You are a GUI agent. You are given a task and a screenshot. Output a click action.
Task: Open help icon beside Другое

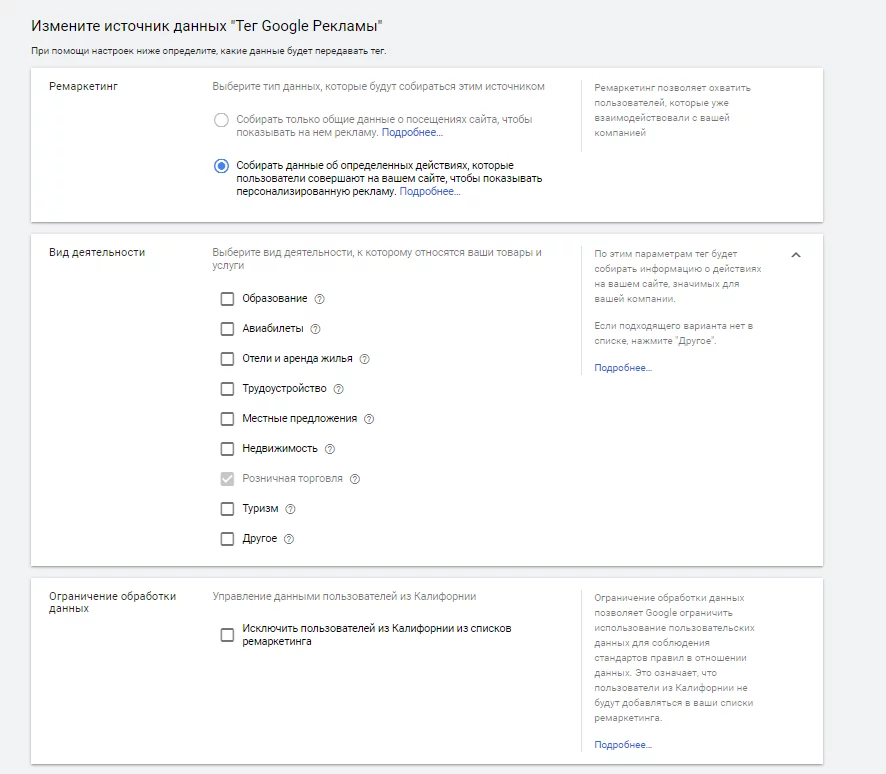tap(289, 539)
